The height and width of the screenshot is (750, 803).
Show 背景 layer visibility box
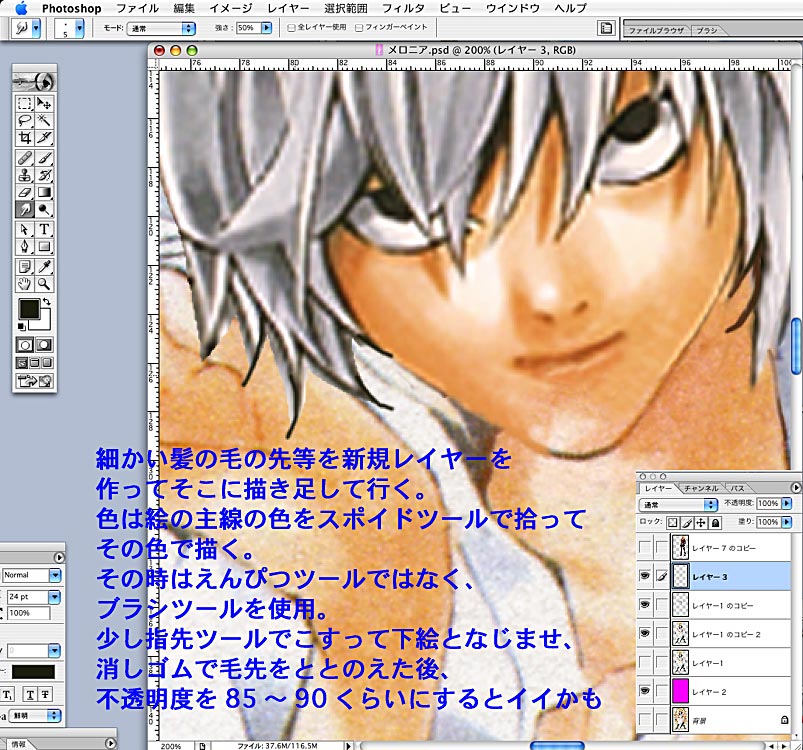645,720
